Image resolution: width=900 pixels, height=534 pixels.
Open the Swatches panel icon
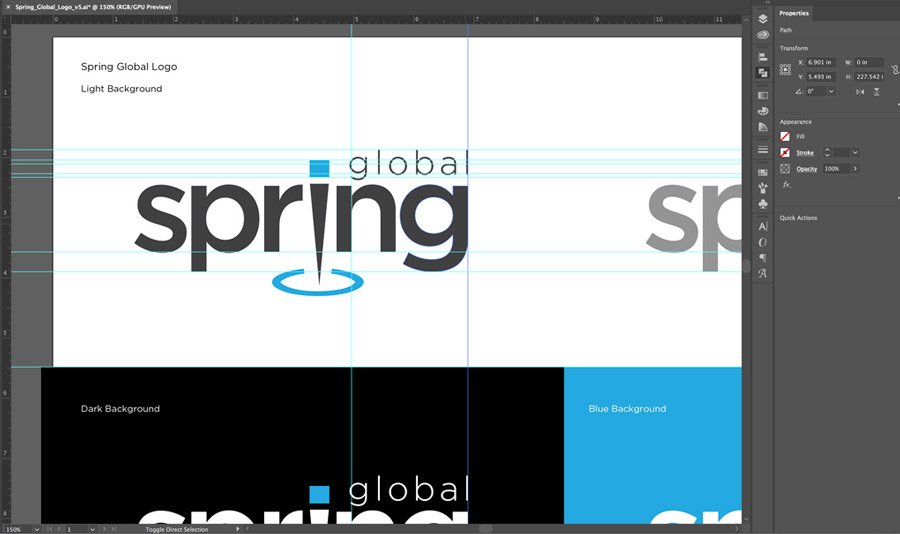pos(763,172)
